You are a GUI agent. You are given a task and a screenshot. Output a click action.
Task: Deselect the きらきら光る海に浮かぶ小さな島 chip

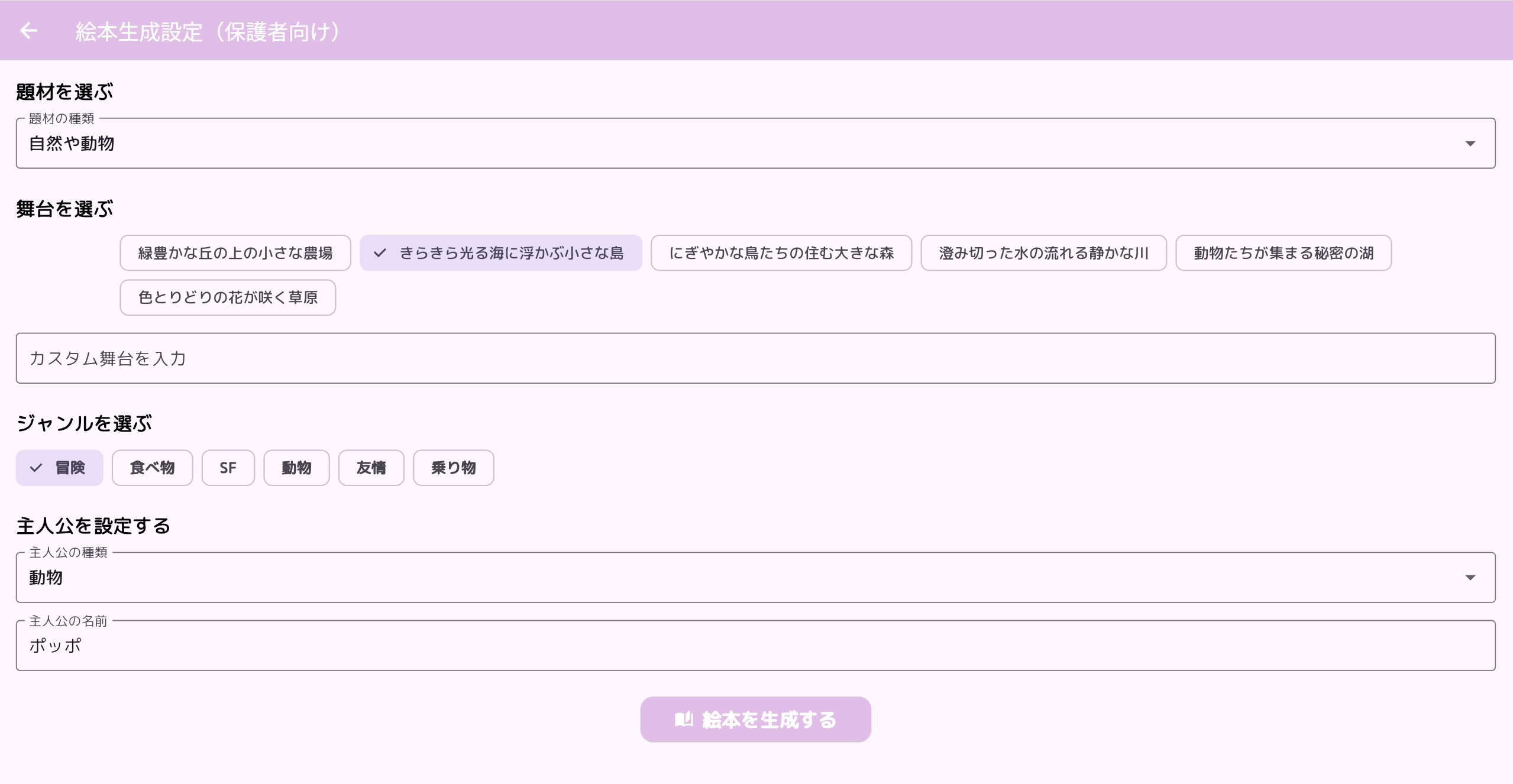pyautogui.click(x=500, y=253)
